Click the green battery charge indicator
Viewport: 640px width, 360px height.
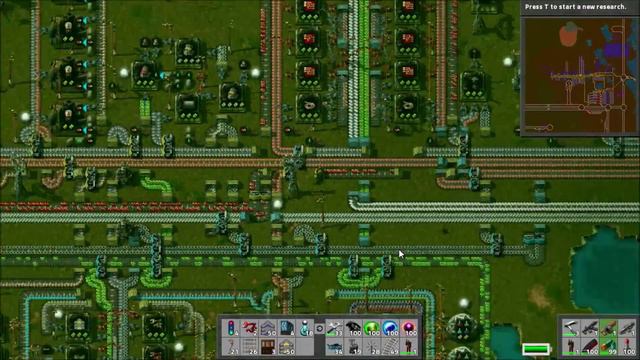(536, 349)
